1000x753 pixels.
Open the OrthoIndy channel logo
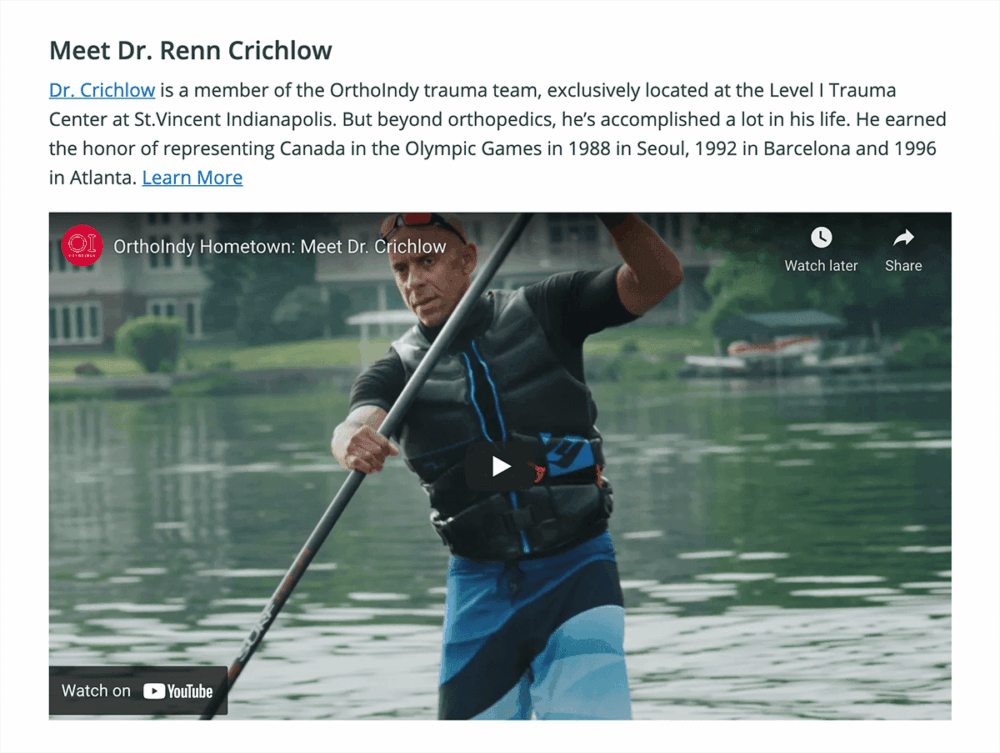(81, 246)
